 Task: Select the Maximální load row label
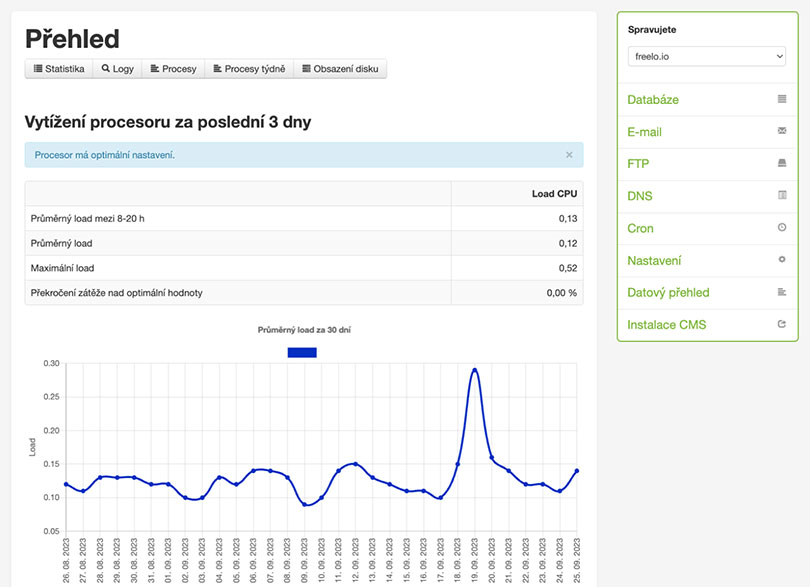point(63,268)
